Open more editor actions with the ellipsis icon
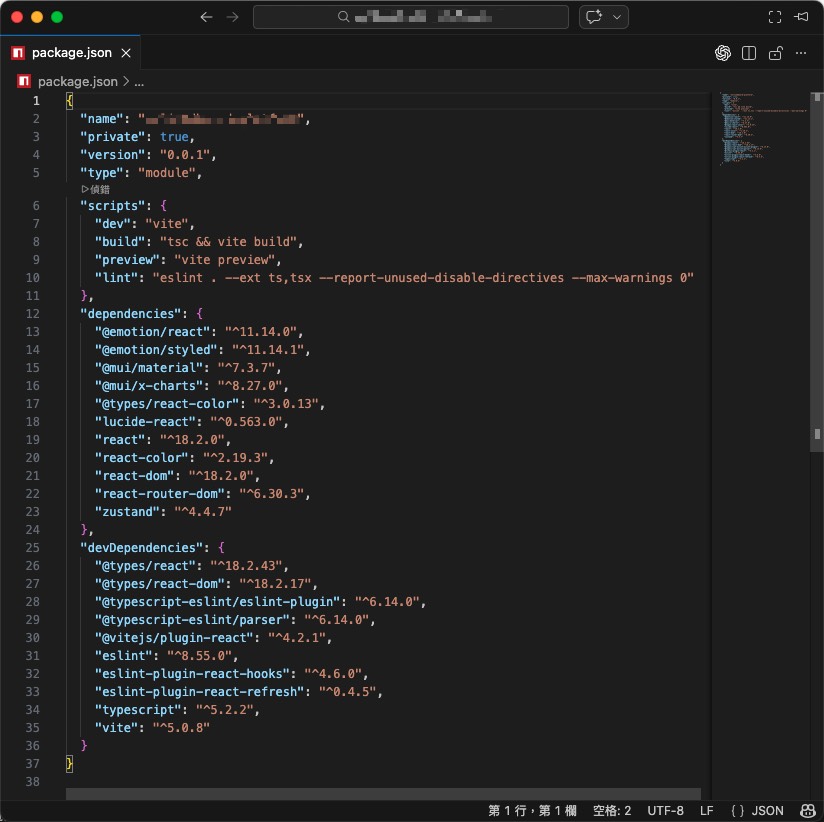 pyautogui.click(x=801, y=52)
